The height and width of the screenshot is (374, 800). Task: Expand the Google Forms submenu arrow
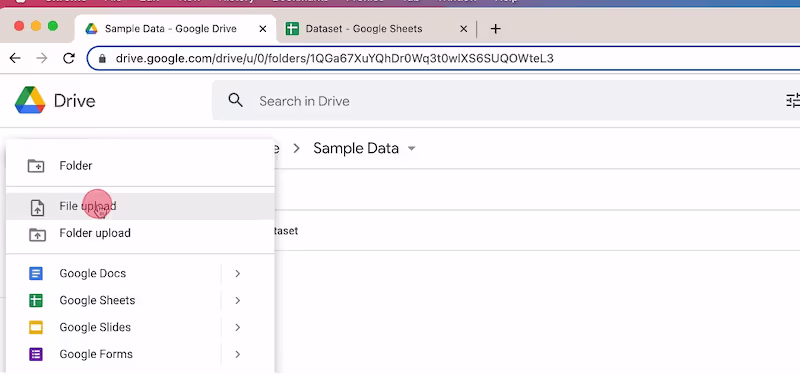tap(237, 354)
